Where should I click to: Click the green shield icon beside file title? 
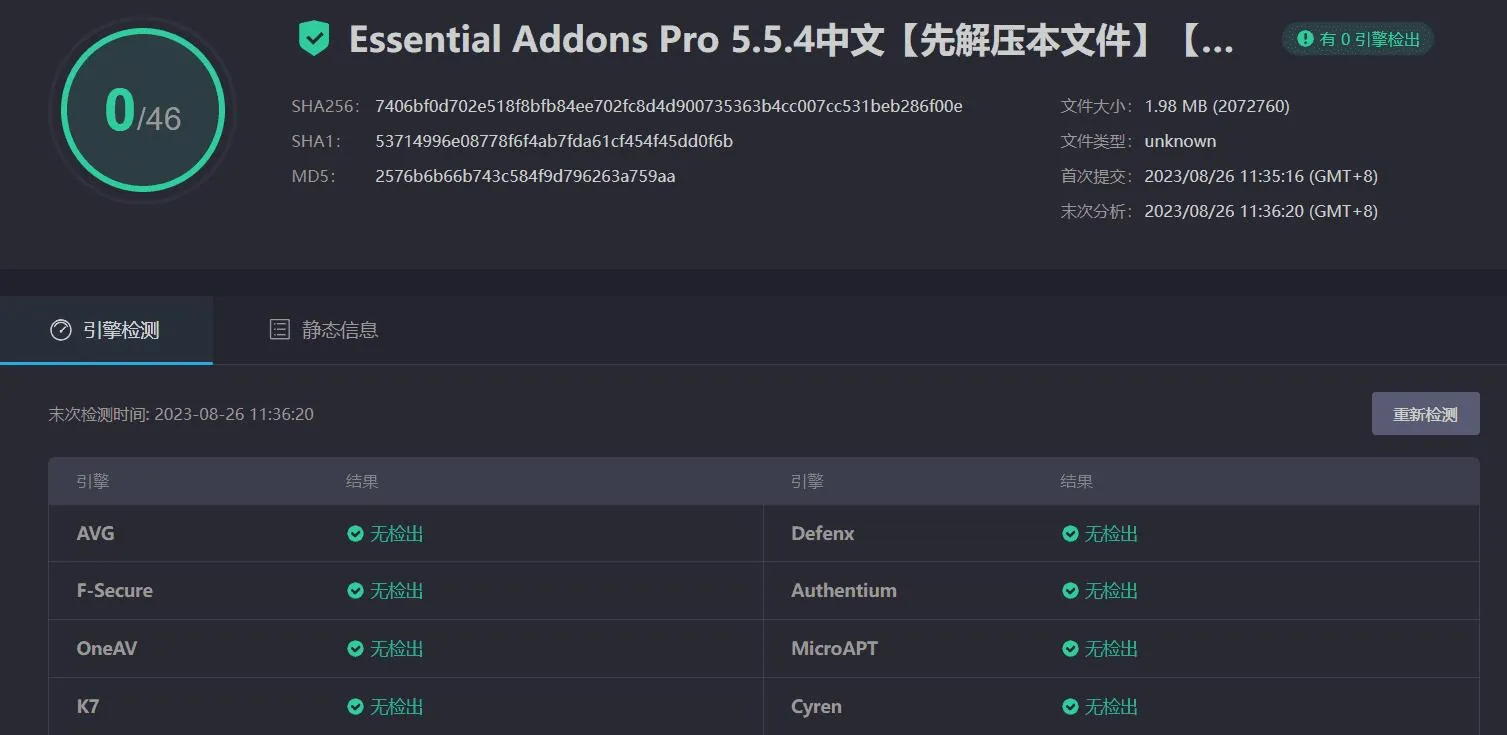pos(314,40)
